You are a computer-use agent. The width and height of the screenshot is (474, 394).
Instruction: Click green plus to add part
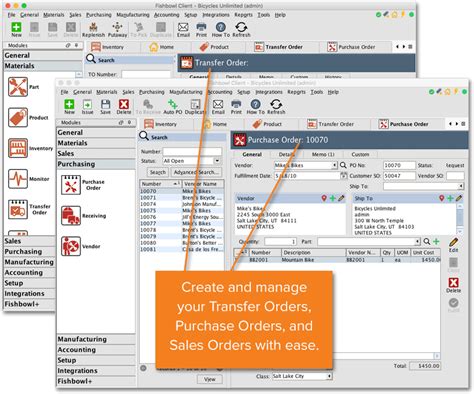tap(436, 241)
